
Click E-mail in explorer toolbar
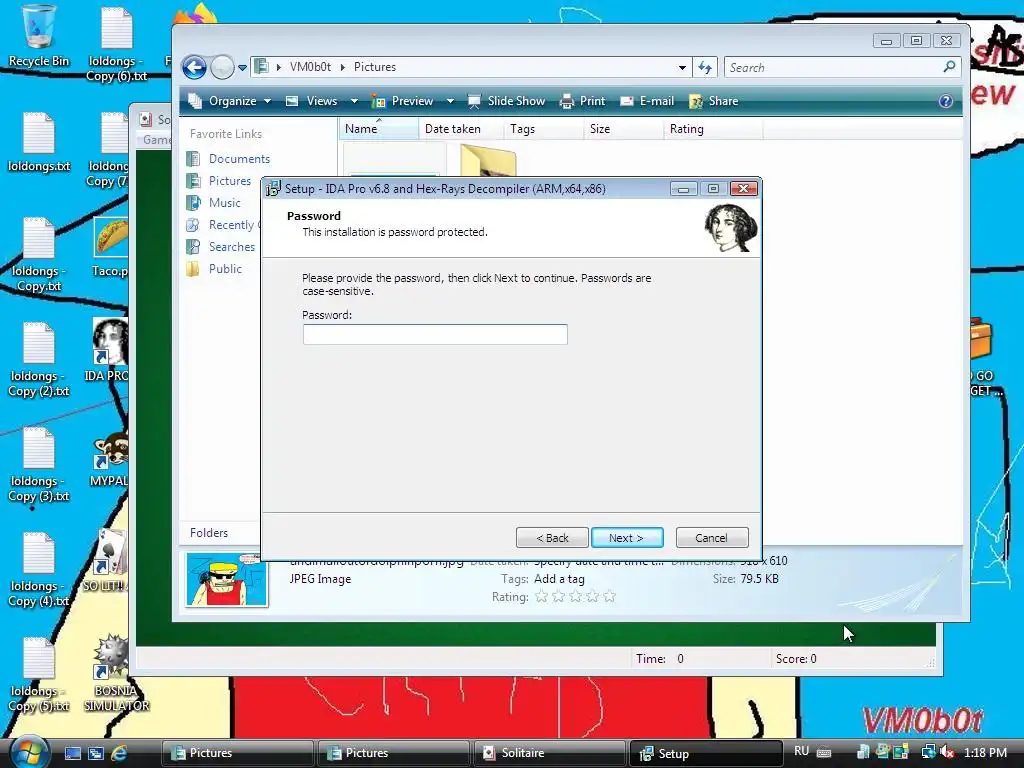647,101
